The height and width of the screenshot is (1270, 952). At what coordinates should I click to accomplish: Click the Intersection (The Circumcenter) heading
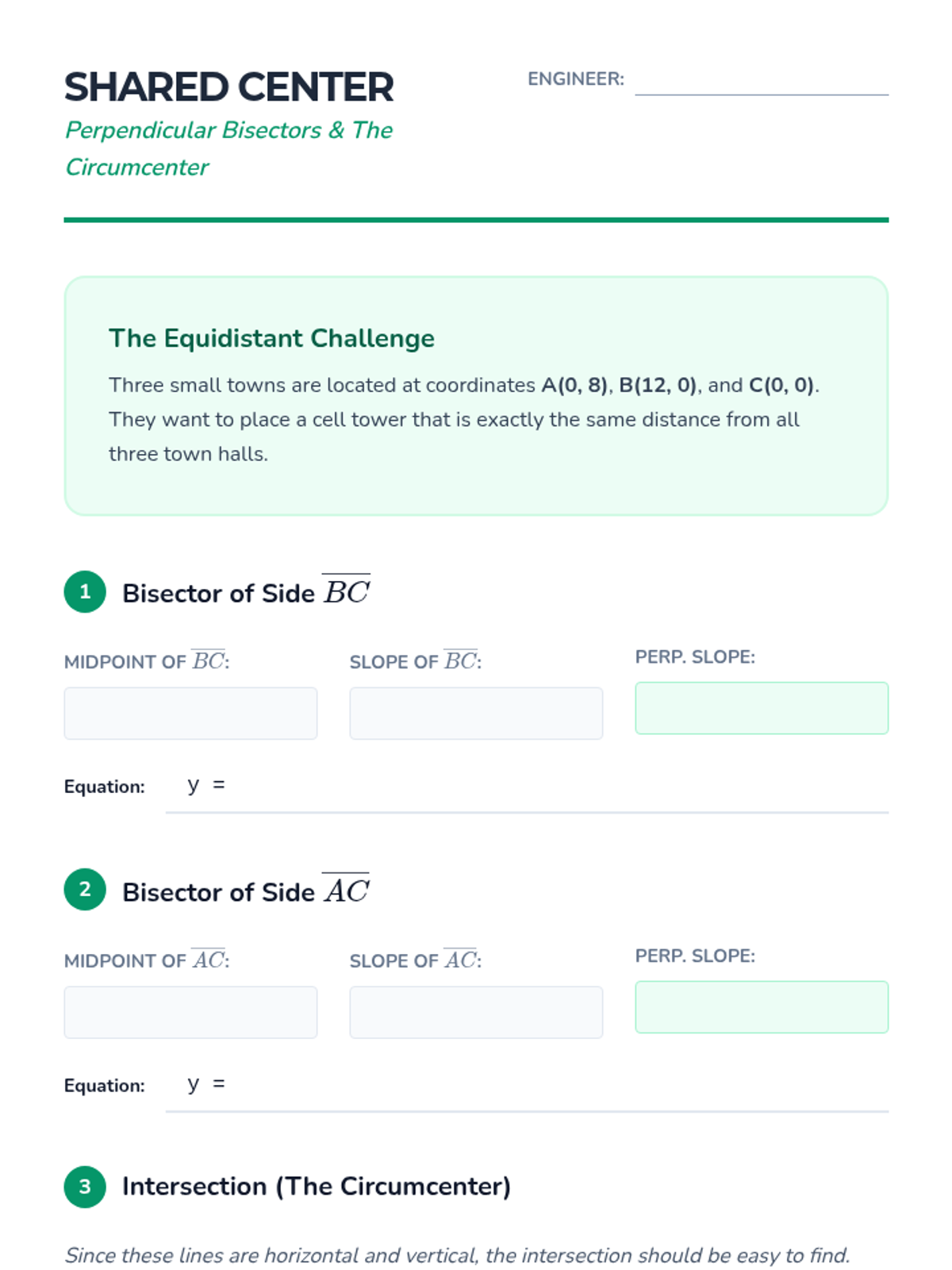(x=317, y=1187)
